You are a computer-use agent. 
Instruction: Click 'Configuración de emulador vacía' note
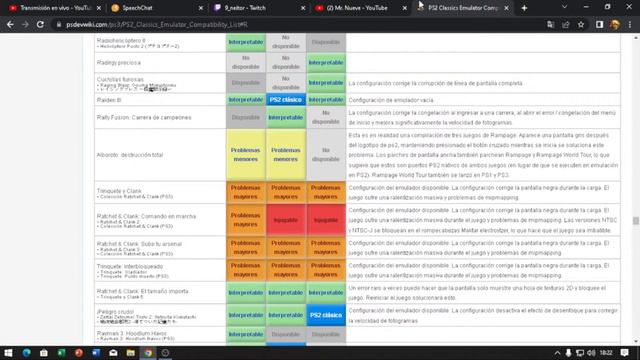pos(391,100)
